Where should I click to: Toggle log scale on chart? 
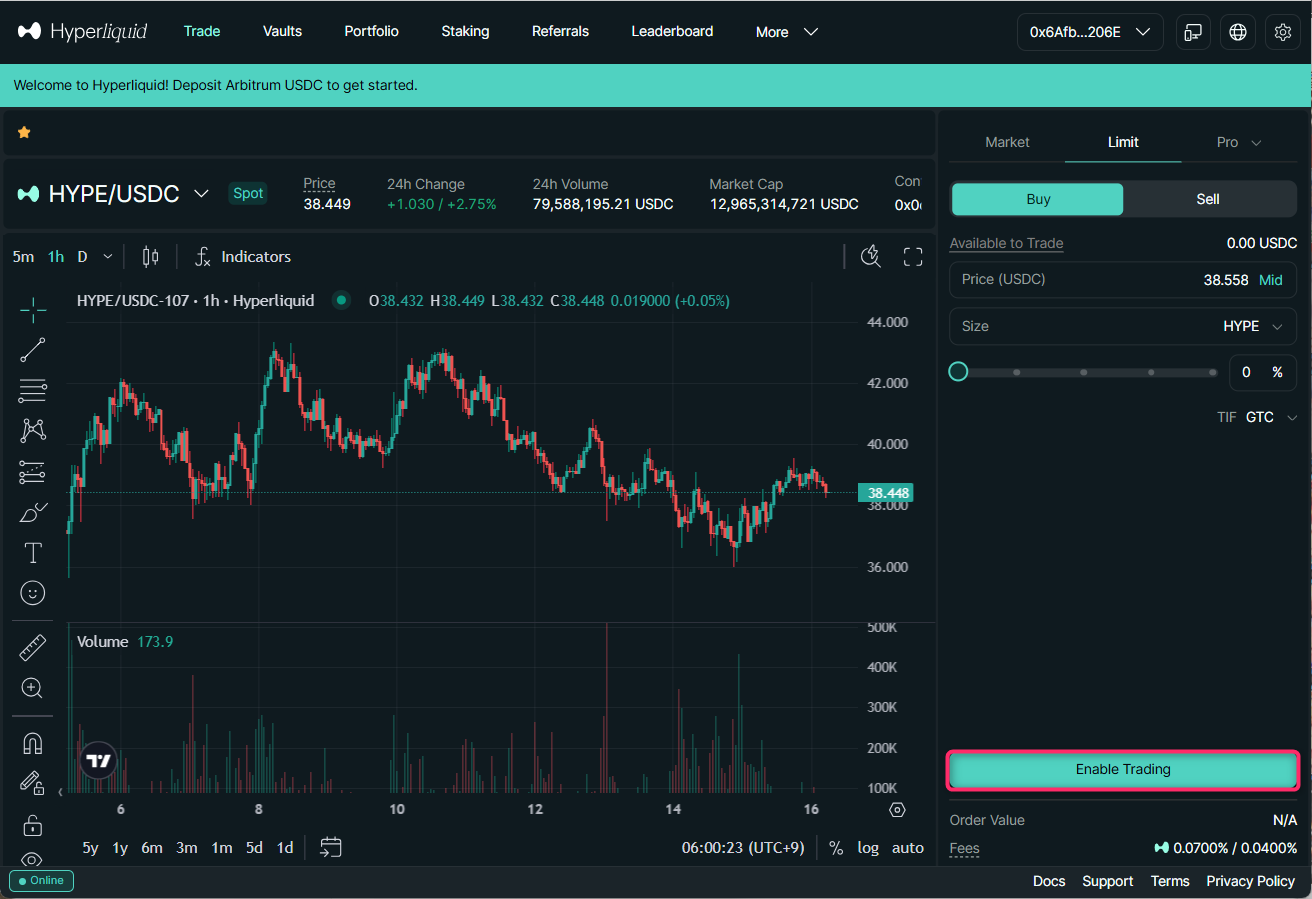click(867, 848)
